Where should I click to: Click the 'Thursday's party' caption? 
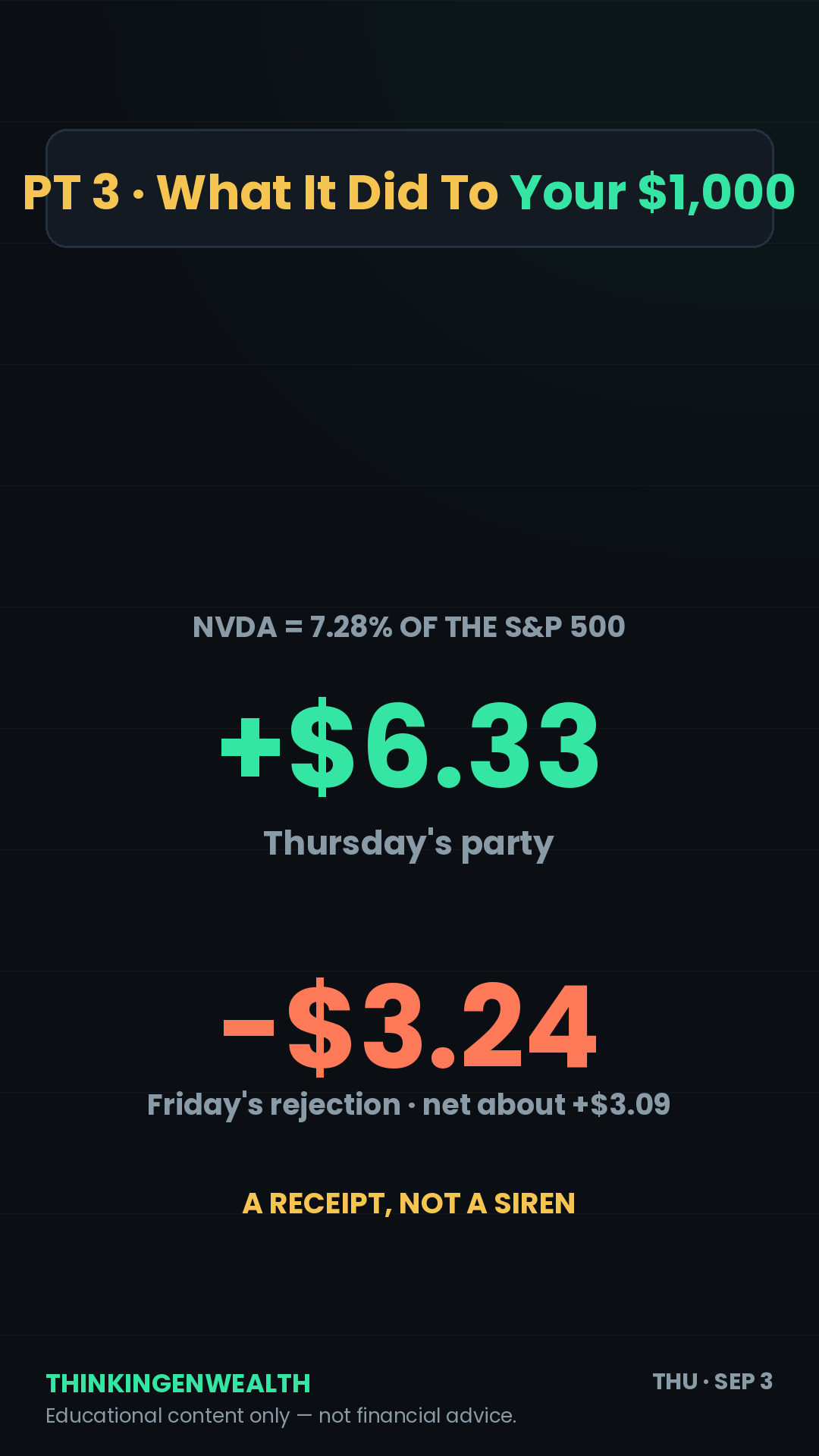[409, 844]
